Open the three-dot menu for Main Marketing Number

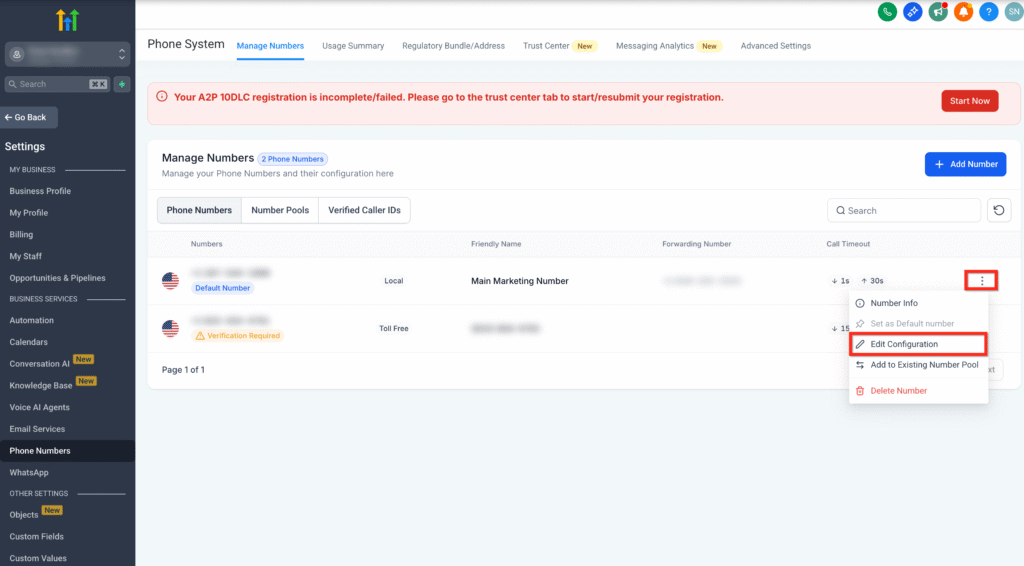981,281
